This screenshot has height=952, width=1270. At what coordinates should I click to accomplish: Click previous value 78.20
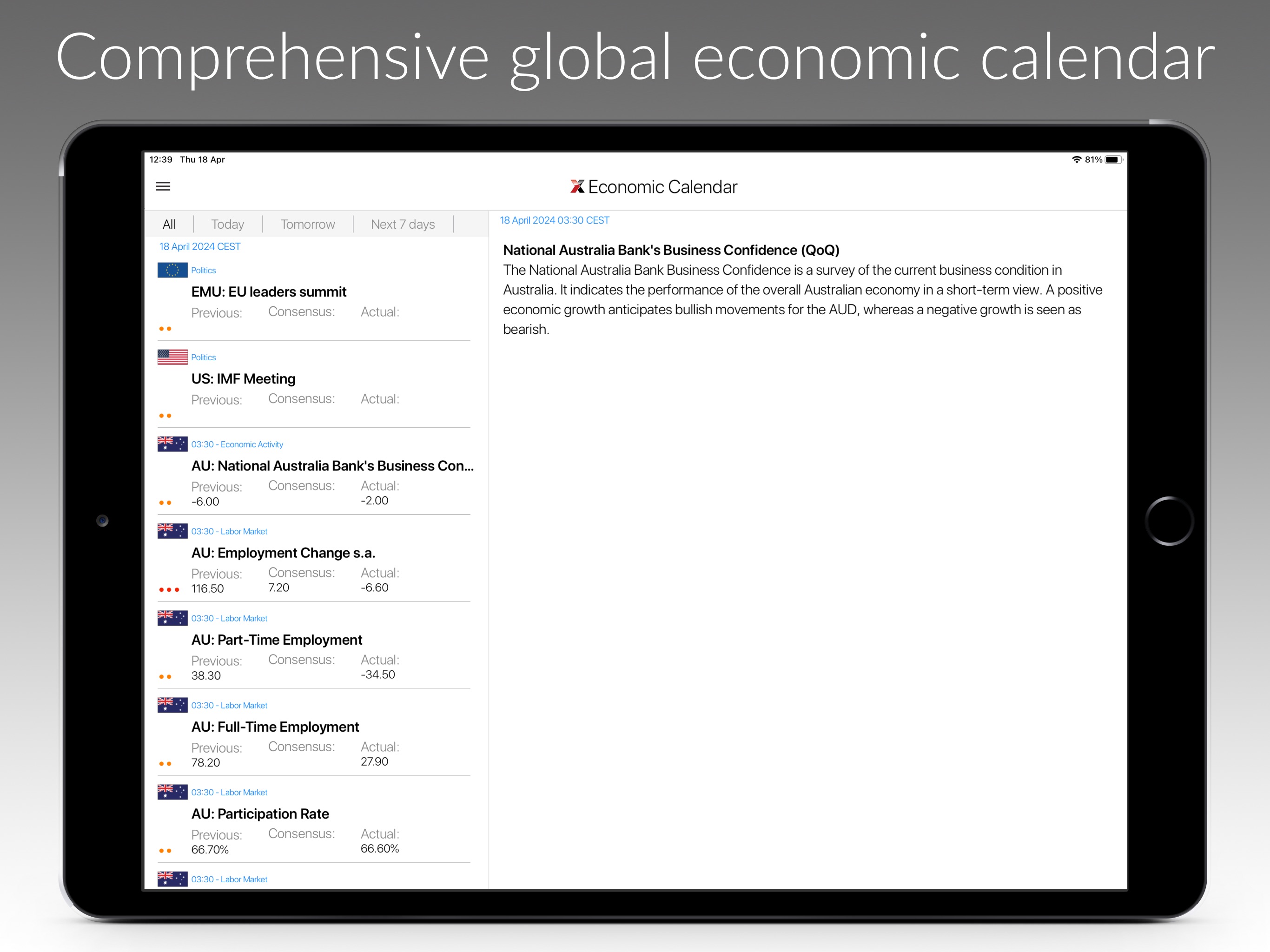click(205, 762)
